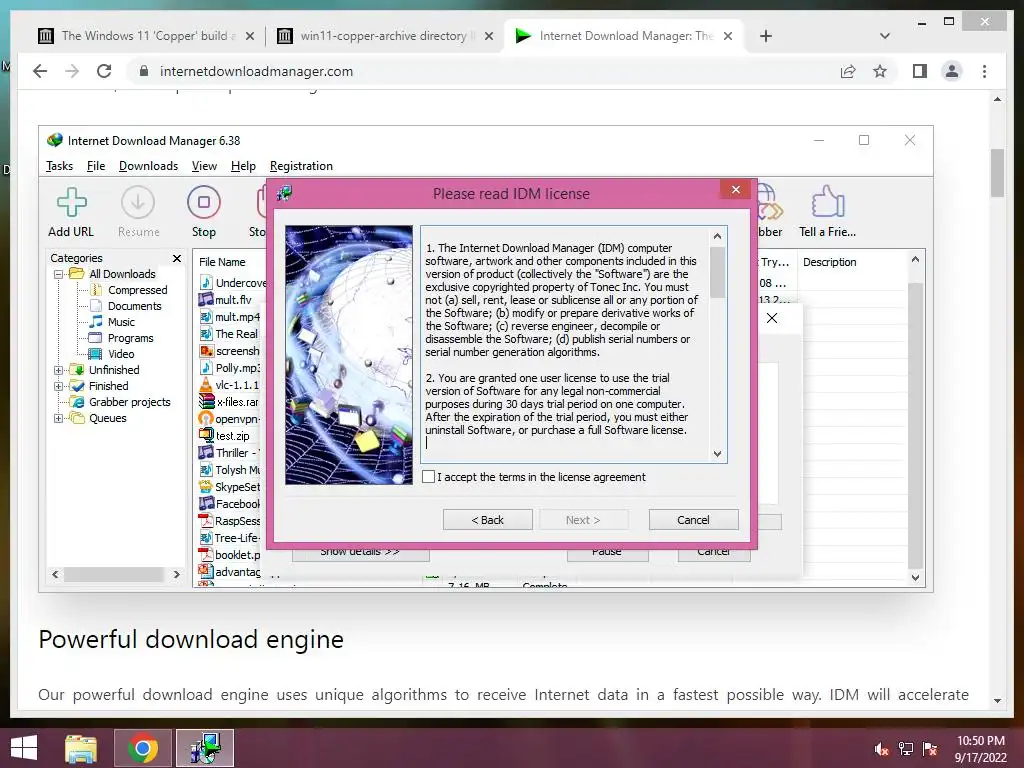This screenshot has width=1024, height=768.
Task: Close the Categories panel
Action: (x=176, y=259)
